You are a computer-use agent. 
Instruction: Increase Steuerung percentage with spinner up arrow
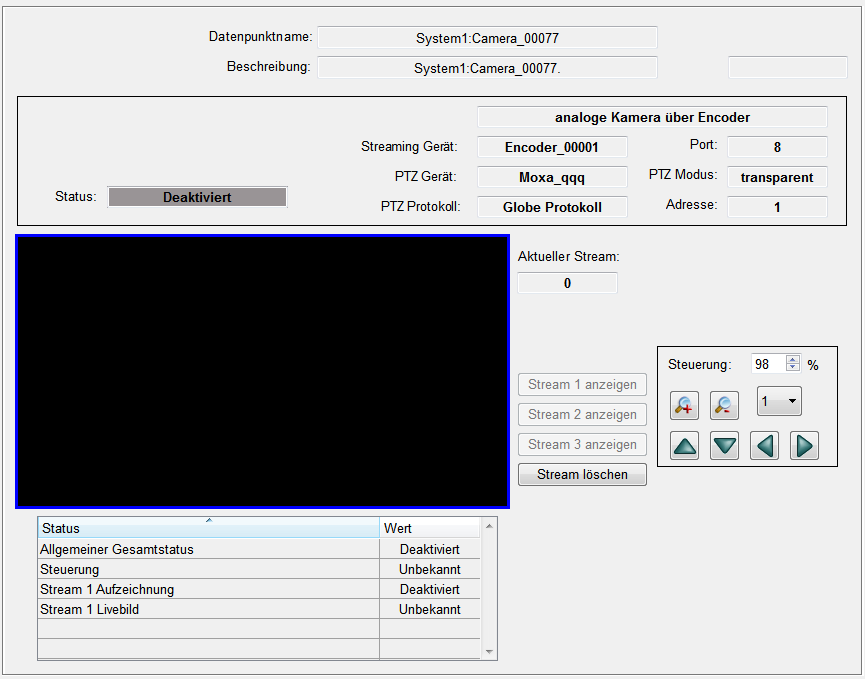click(x=793, y=360)
